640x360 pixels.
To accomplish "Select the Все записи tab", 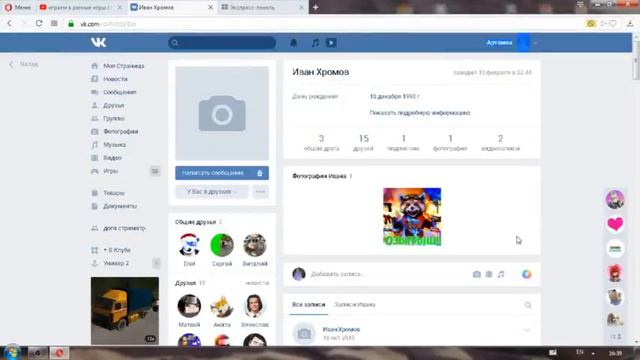I will (x=309, y=305).
